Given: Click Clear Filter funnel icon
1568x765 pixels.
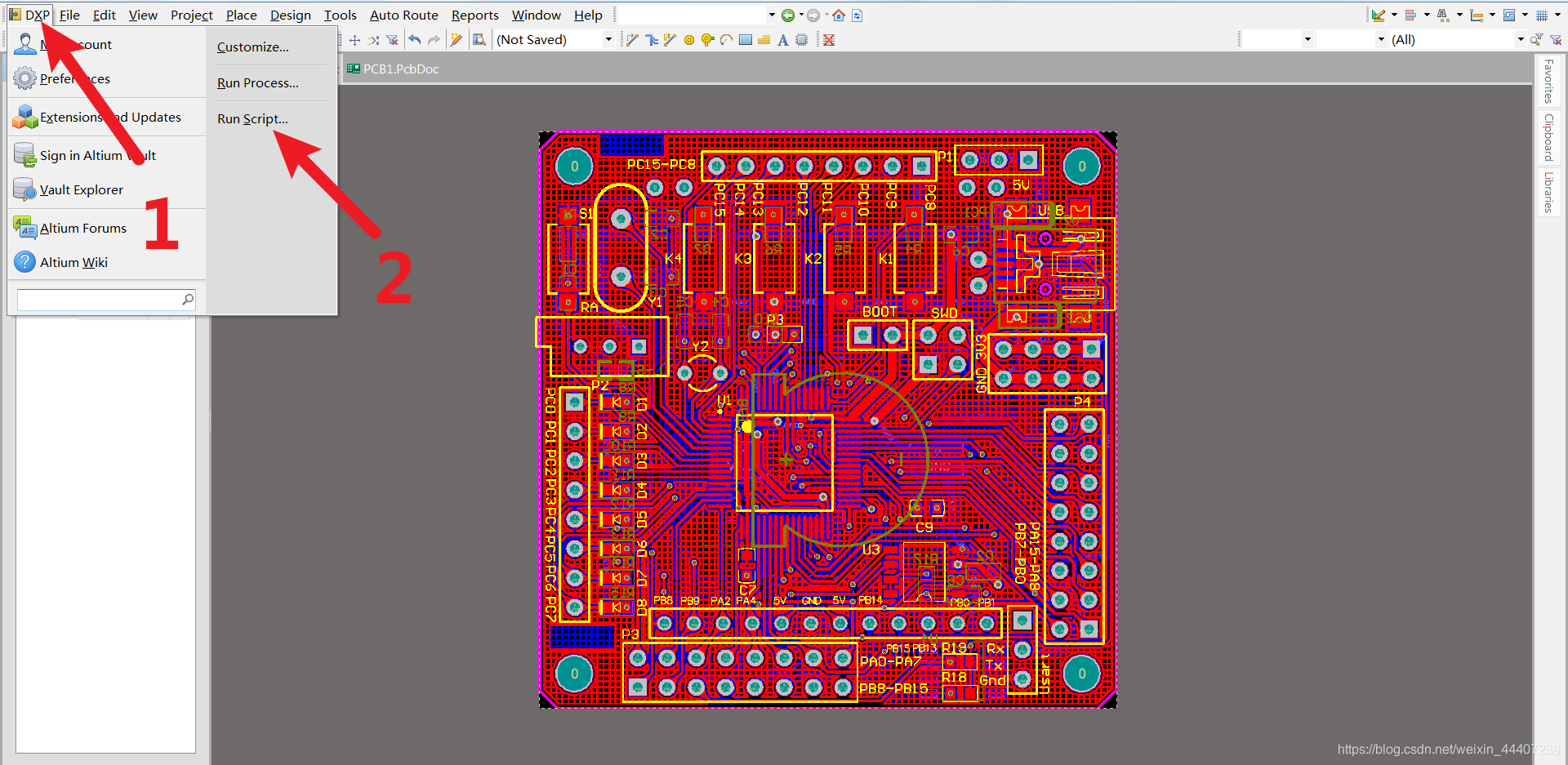Looking at the screenshot, I should tap(392, 39).
